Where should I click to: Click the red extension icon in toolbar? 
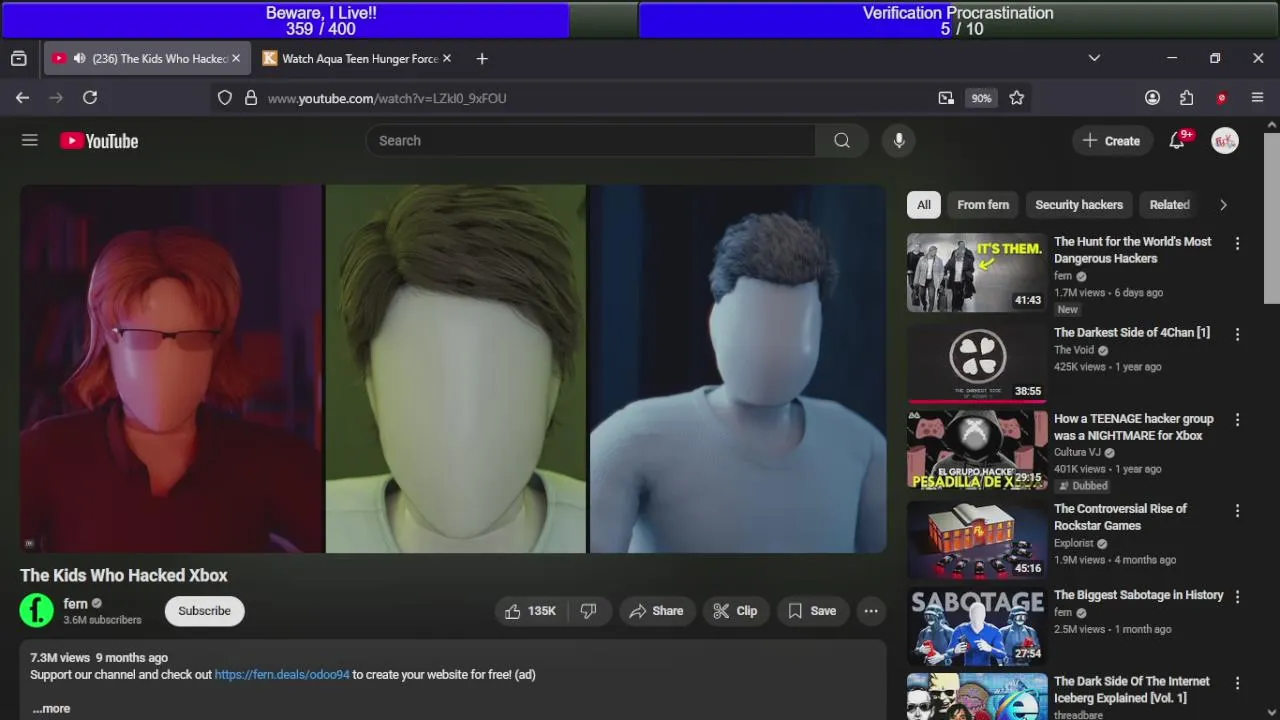pyautogui.click(x=1221, y=98)
